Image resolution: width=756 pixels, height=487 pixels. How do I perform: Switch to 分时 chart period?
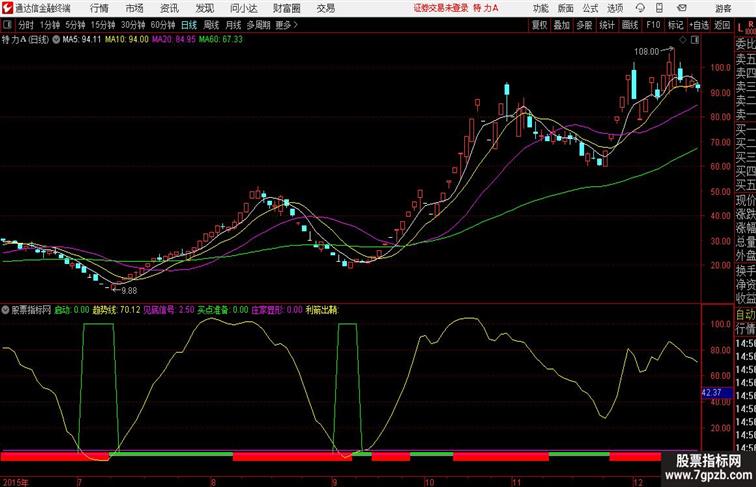pyautogui.click(x=26, y=25)
